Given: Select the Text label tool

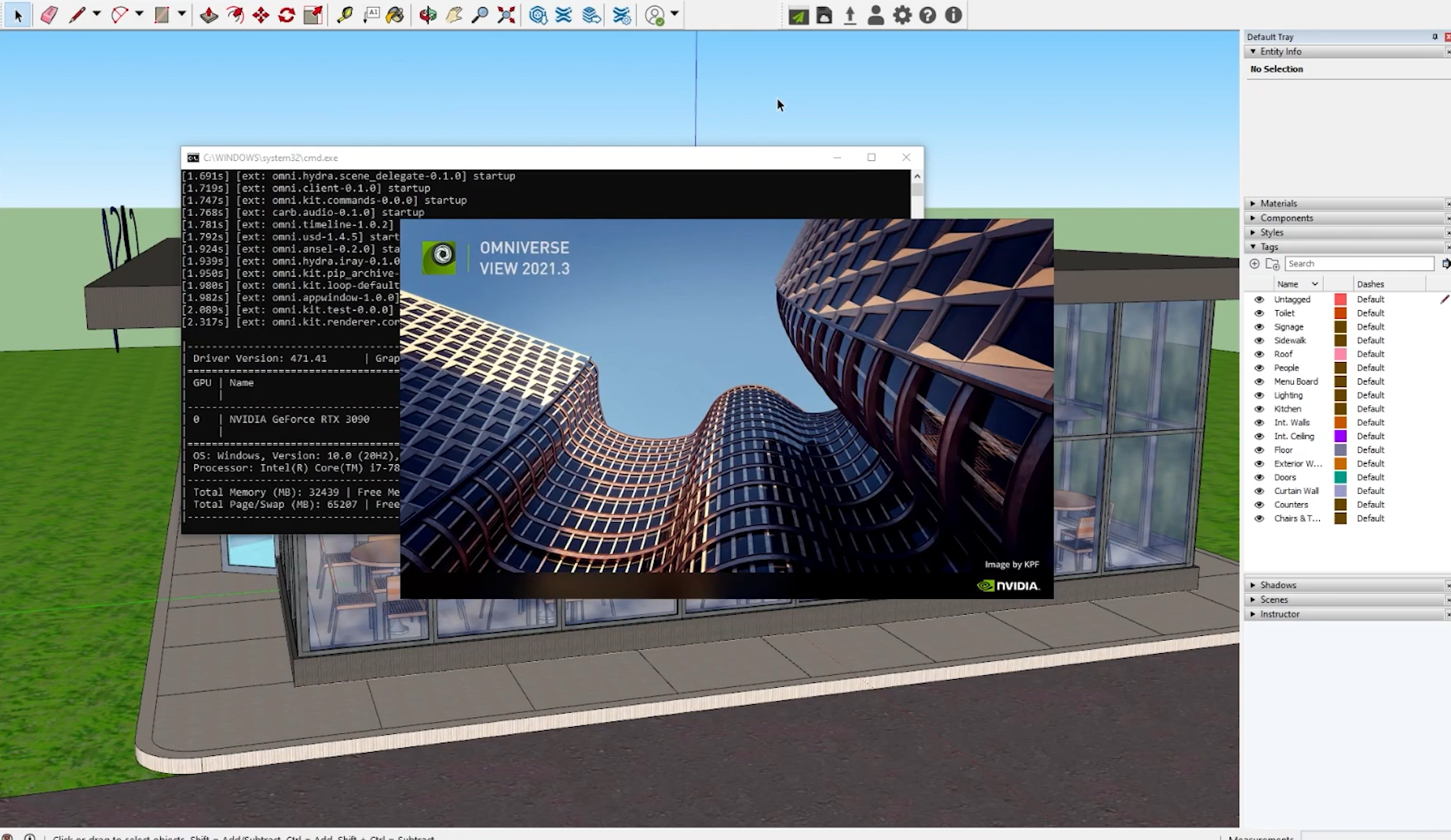Looking at the screenshot, I should click(371, 15).
